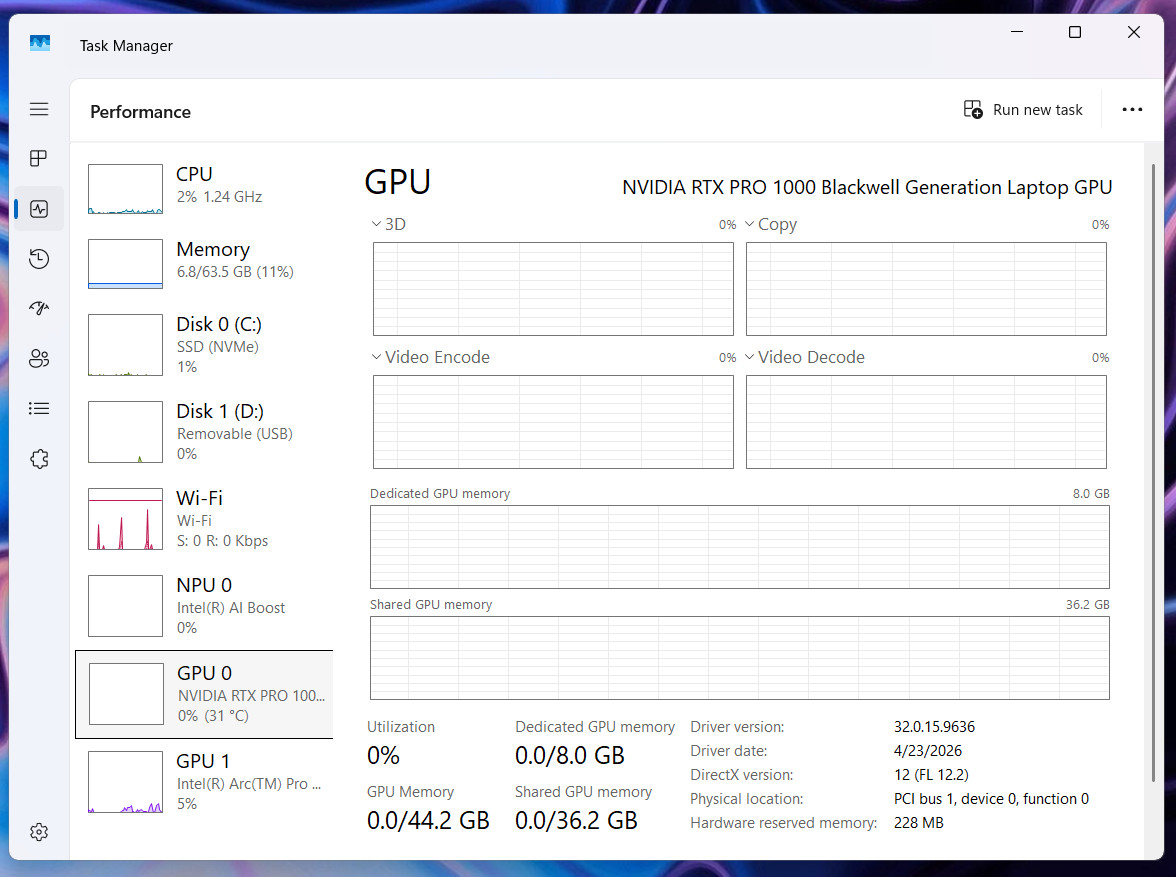1176x877 pixels.
Task: Click Shared GPU memory value 0.0/36.2 GB
Action: coord(576,821)
